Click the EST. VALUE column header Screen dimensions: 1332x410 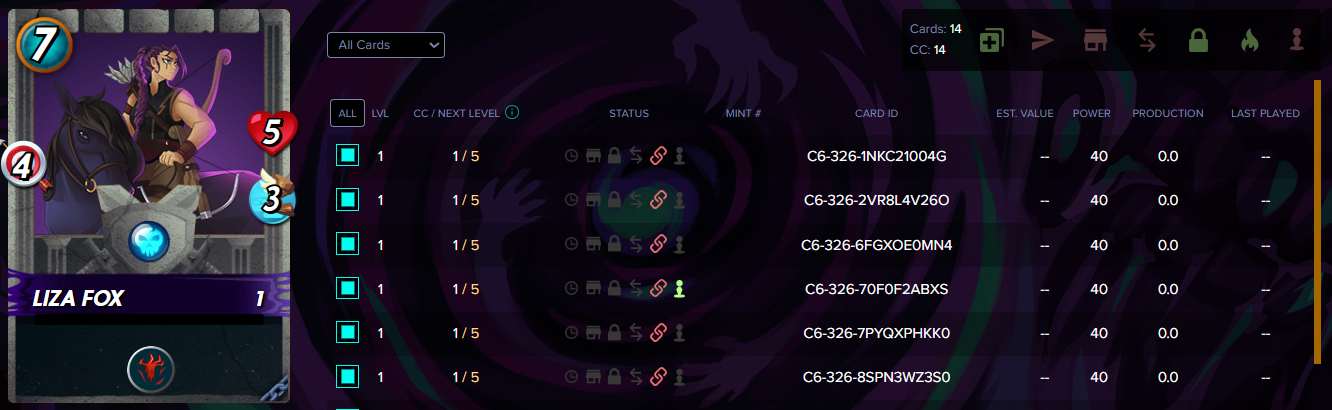click(x=1025, y=113)
